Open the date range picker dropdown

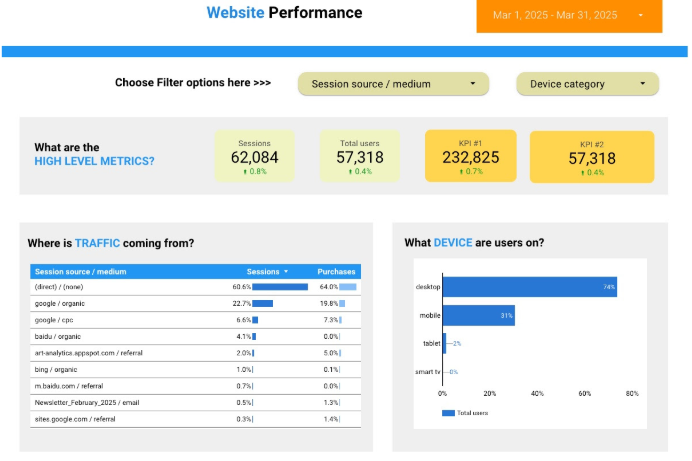coord(568,15)
